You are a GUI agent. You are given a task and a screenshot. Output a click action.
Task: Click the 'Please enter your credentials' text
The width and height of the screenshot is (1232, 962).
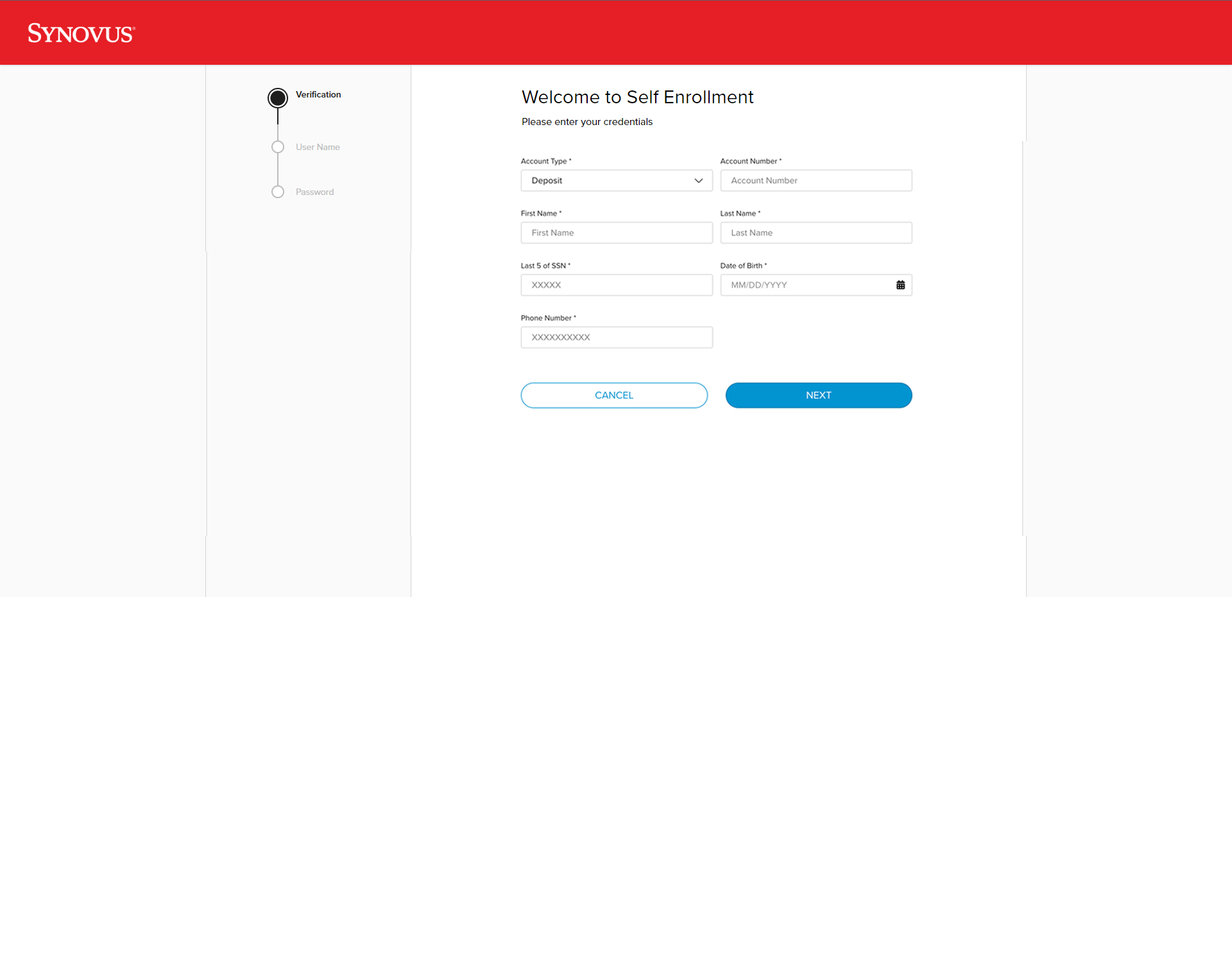click(586, 122)
